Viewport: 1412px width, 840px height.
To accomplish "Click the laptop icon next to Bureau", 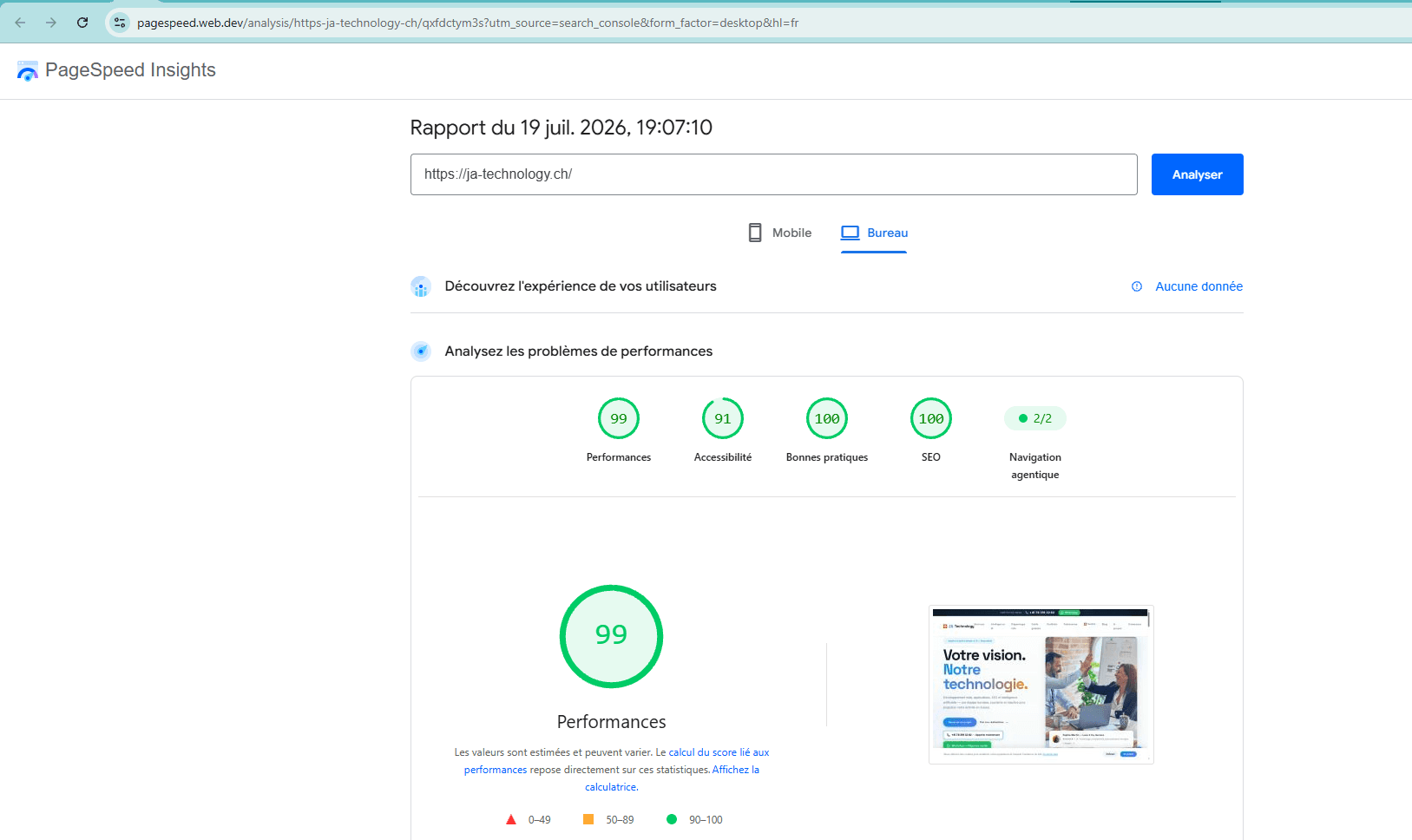I will [x=850, y=233].
